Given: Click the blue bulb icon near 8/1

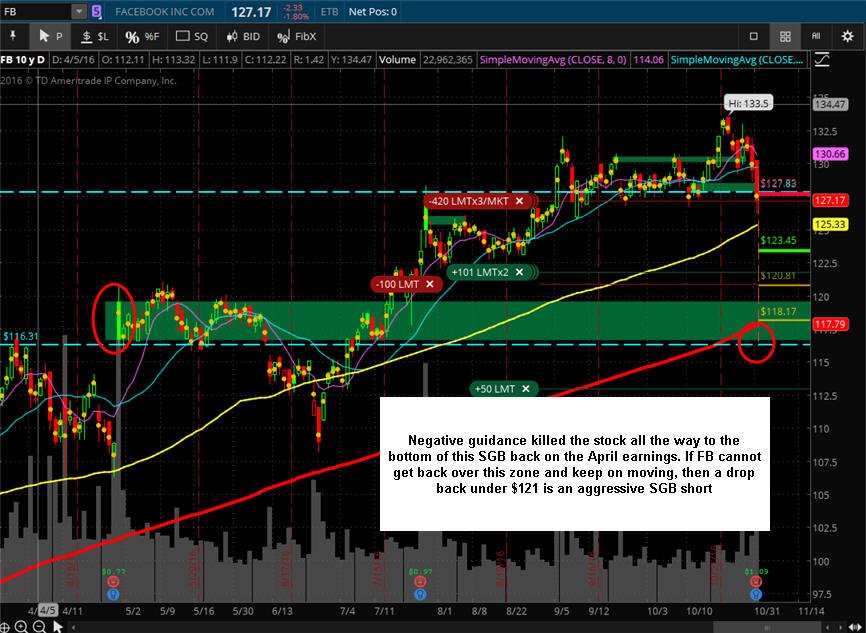Looking at the screenshot, I should tap(420, 594).
